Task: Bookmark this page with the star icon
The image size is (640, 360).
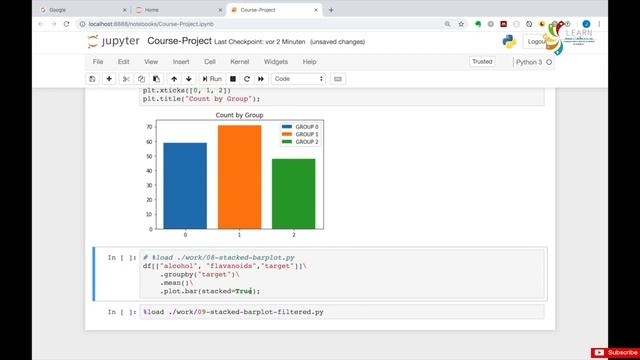Action: point(461,24)
